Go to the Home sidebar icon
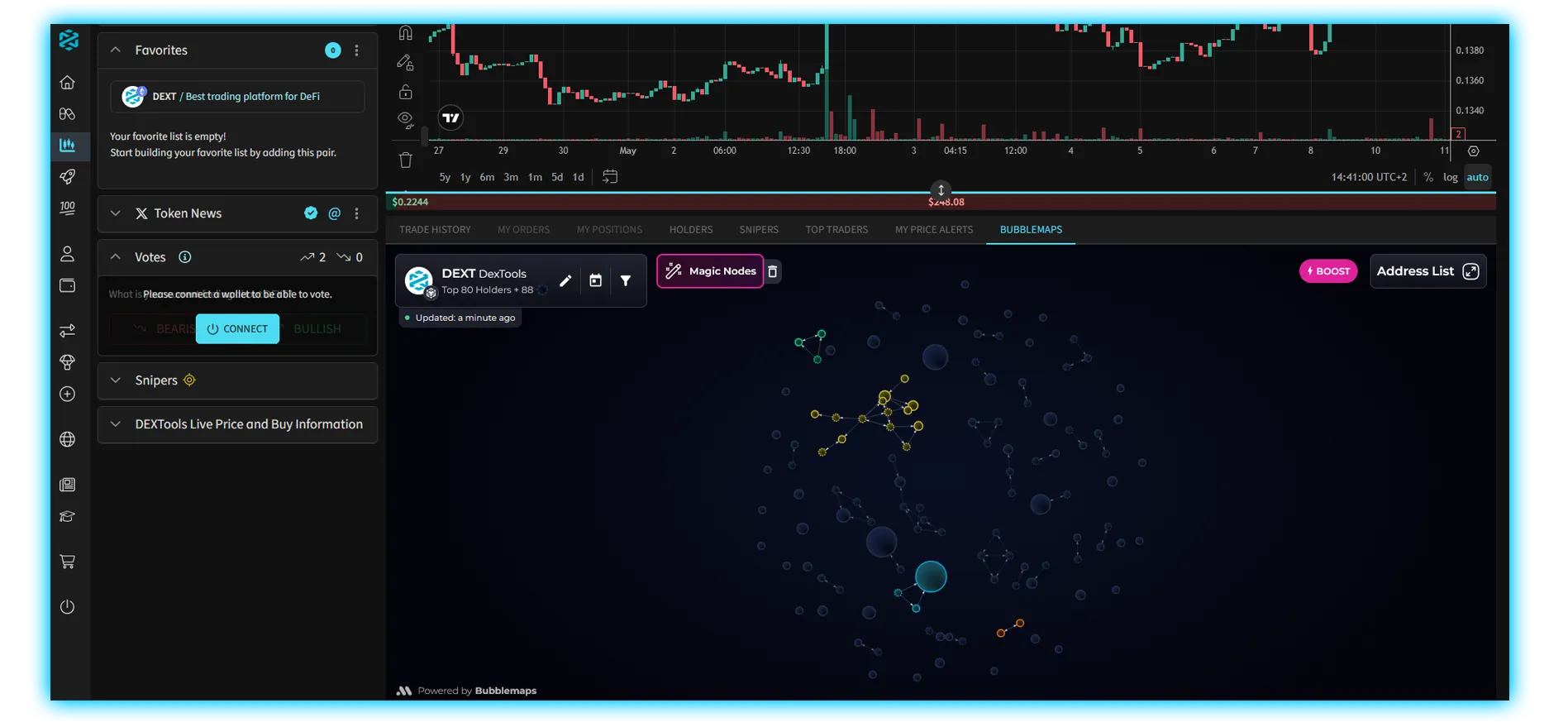This screenshot has height=727, width=1568. point(68,82)
